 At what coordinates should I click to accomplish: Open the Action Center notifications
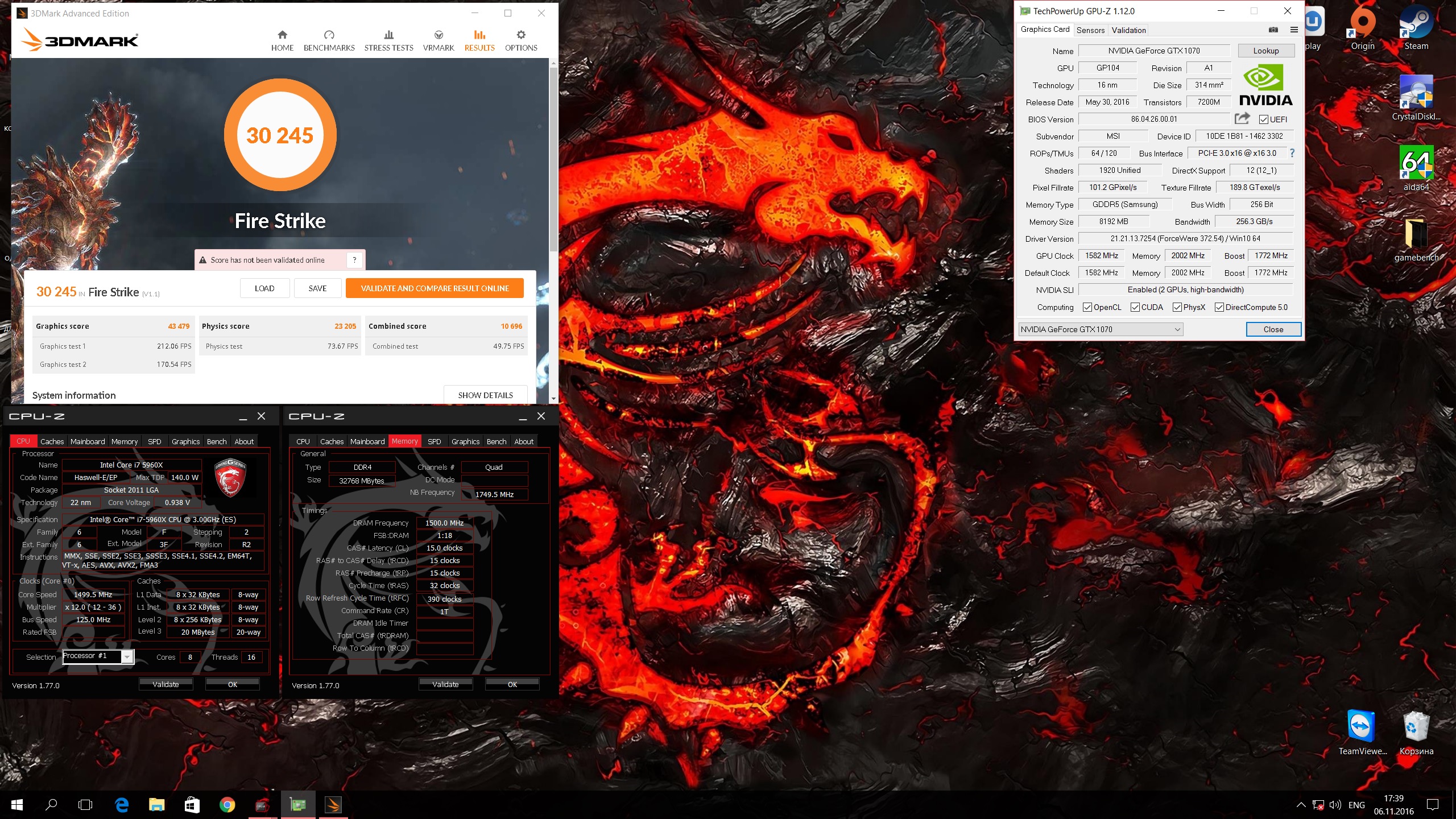click(1433, 805)
